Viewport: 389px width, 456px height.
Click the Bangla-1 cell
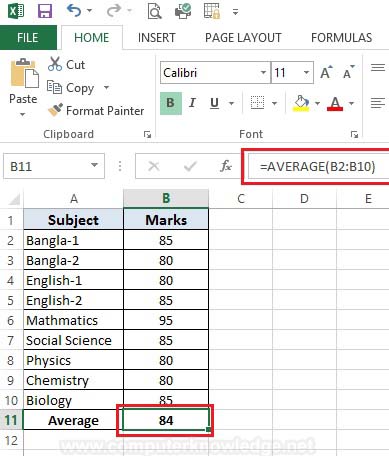[73, 240]
